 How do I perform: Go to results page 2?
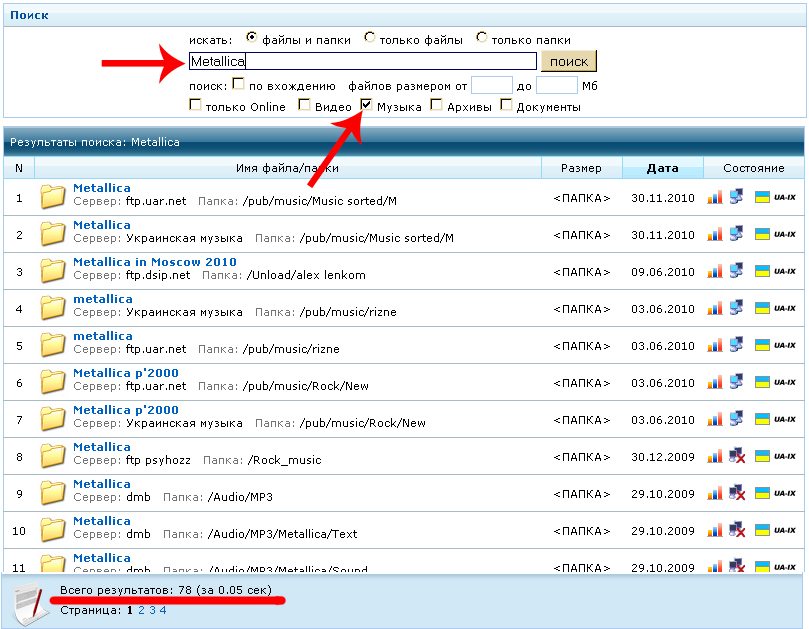pos(141,610)
